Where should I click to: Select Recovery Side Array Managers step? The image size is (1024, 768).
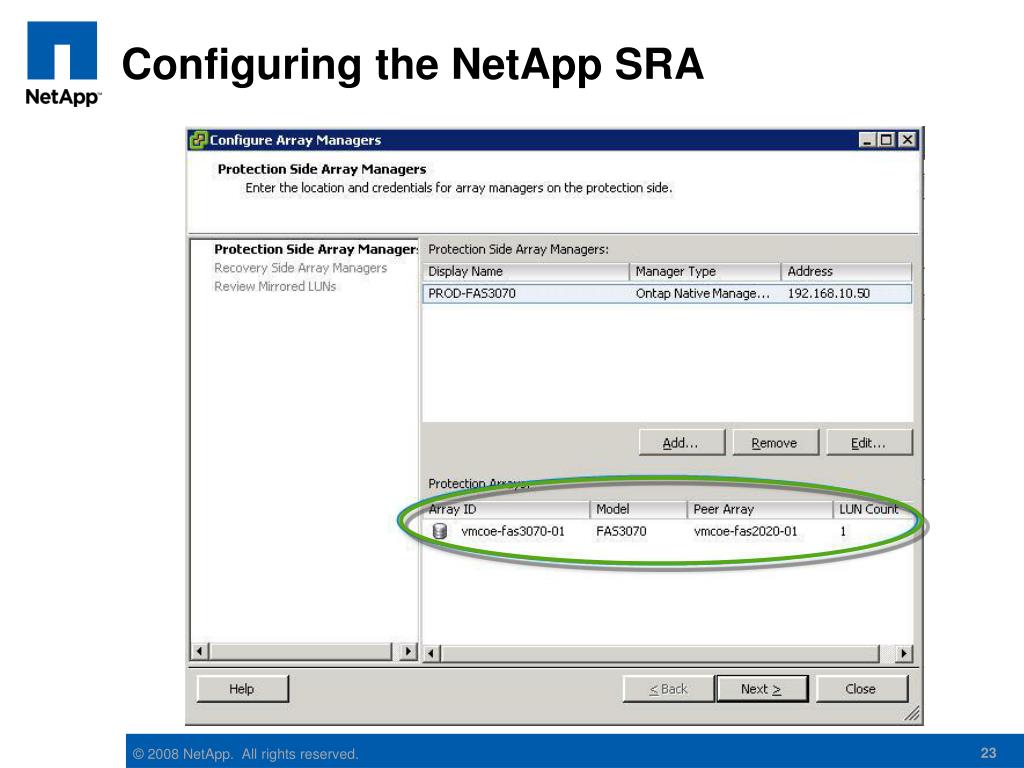coord(300,268)
